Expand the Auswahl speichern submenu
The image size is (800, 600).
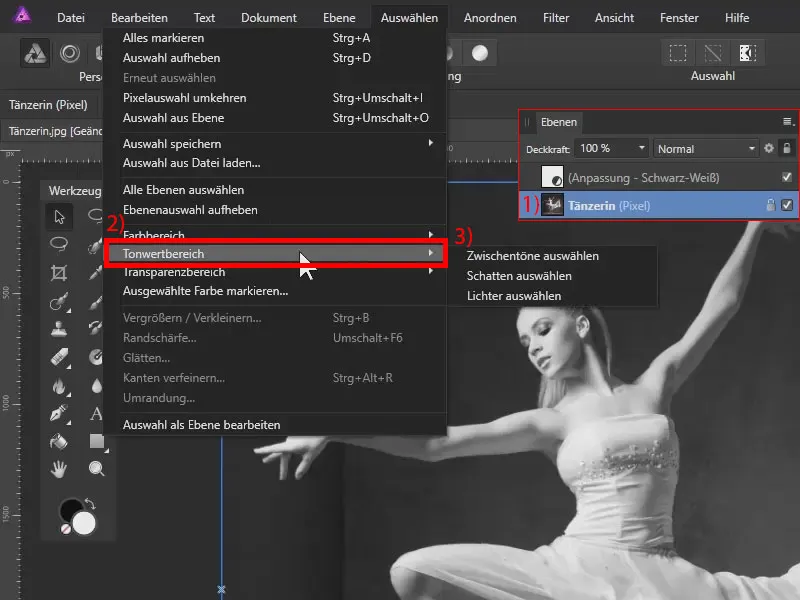(278, 143)
